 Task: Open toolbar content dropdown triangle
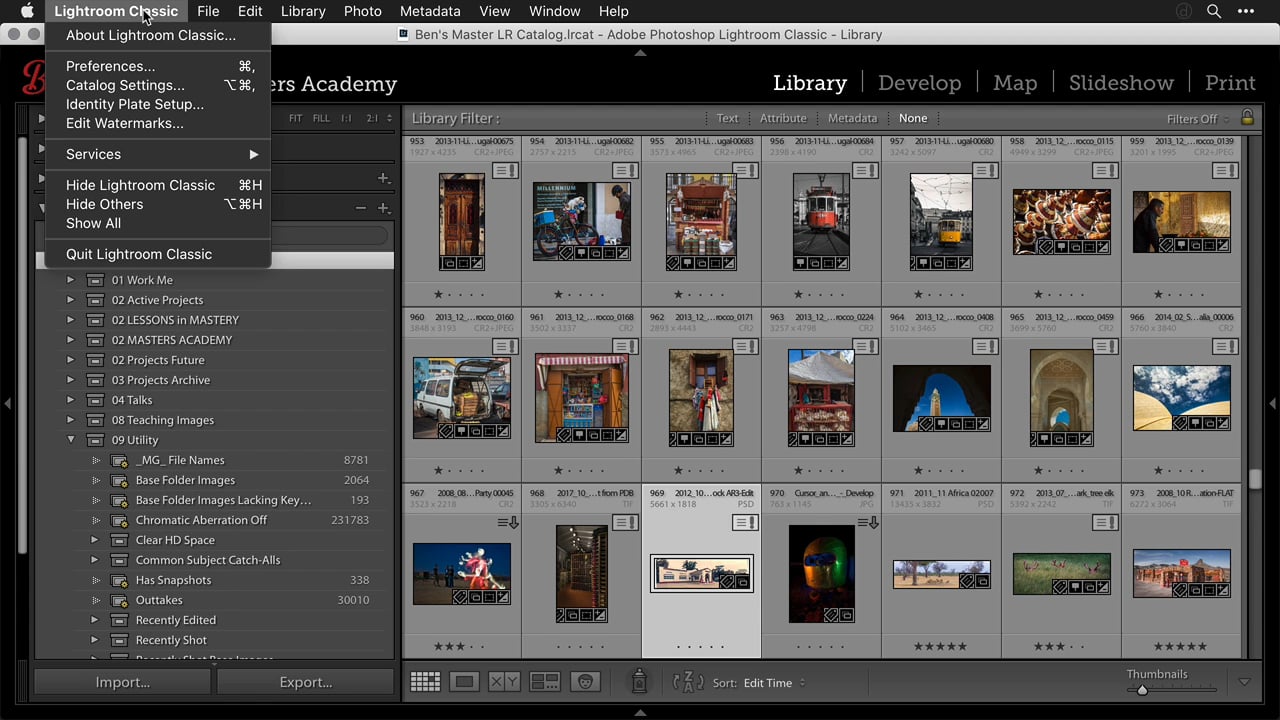click(x=1244, y=682)
